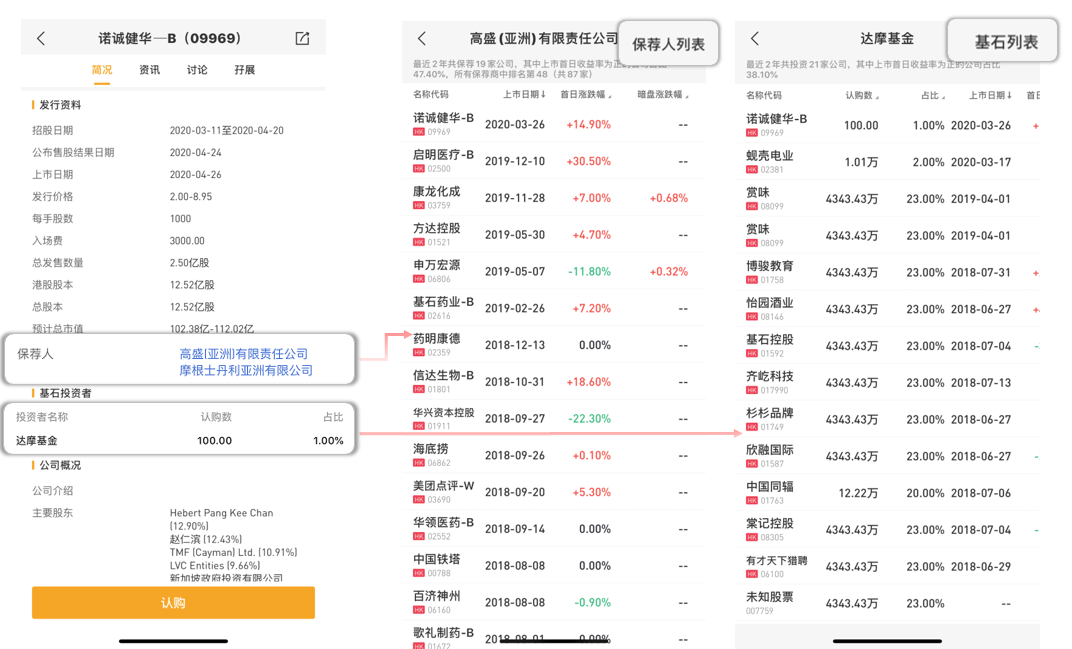Image resolution: width=1072 pixels, height=649 pixels.
Task: Go back from the 高盛(亚洲)有限责任公司 page
Action: (422, 38)
